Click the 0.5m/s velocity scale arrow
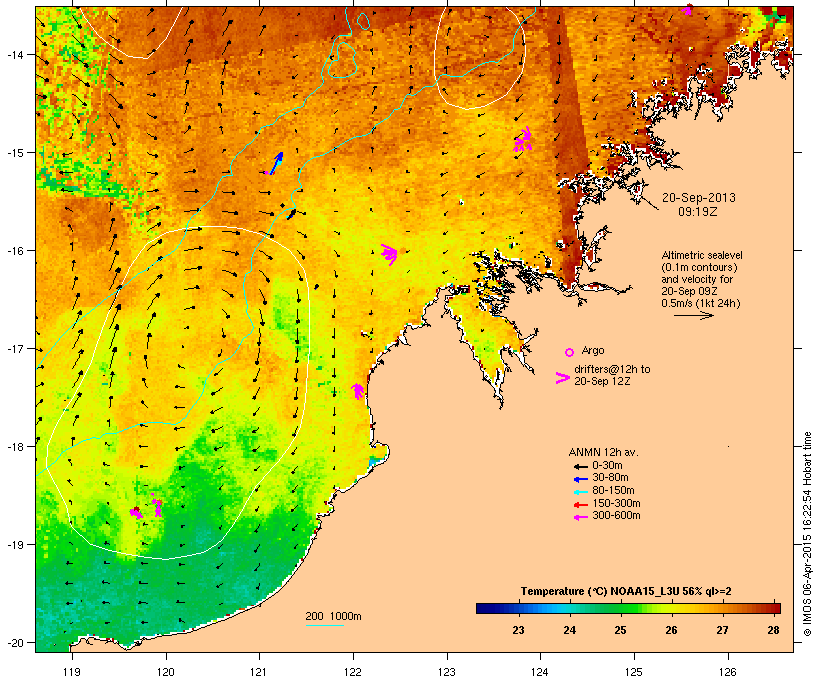 click(694, 315)
